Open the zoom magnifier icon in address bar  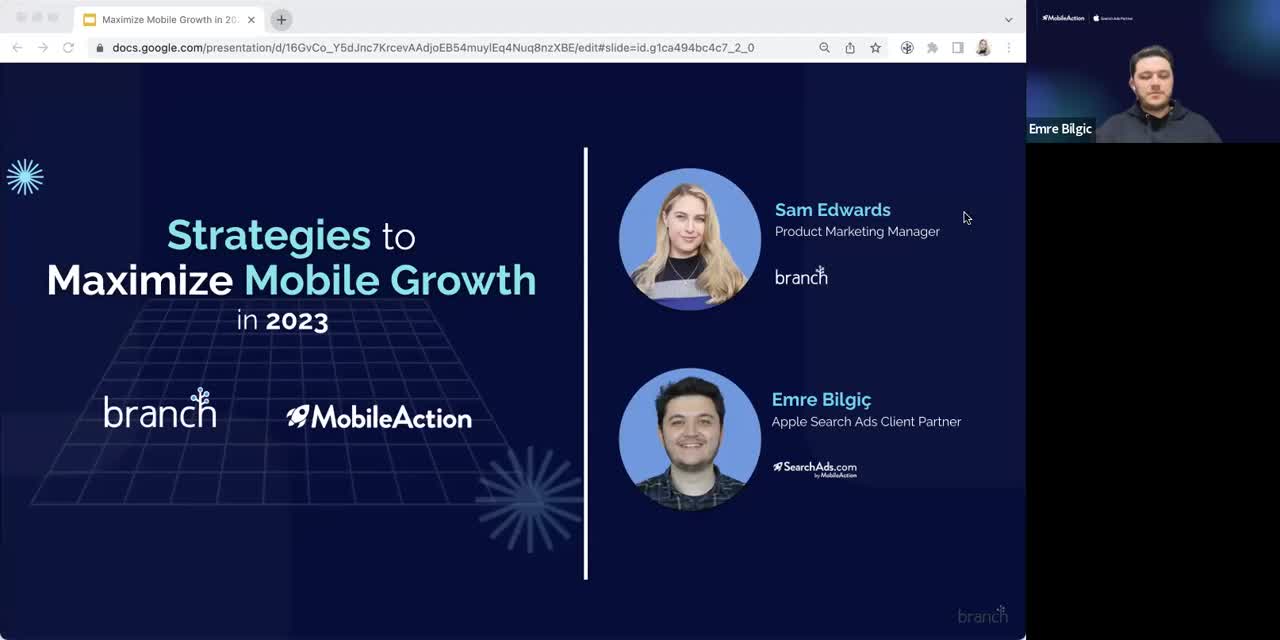click(824, 47)
